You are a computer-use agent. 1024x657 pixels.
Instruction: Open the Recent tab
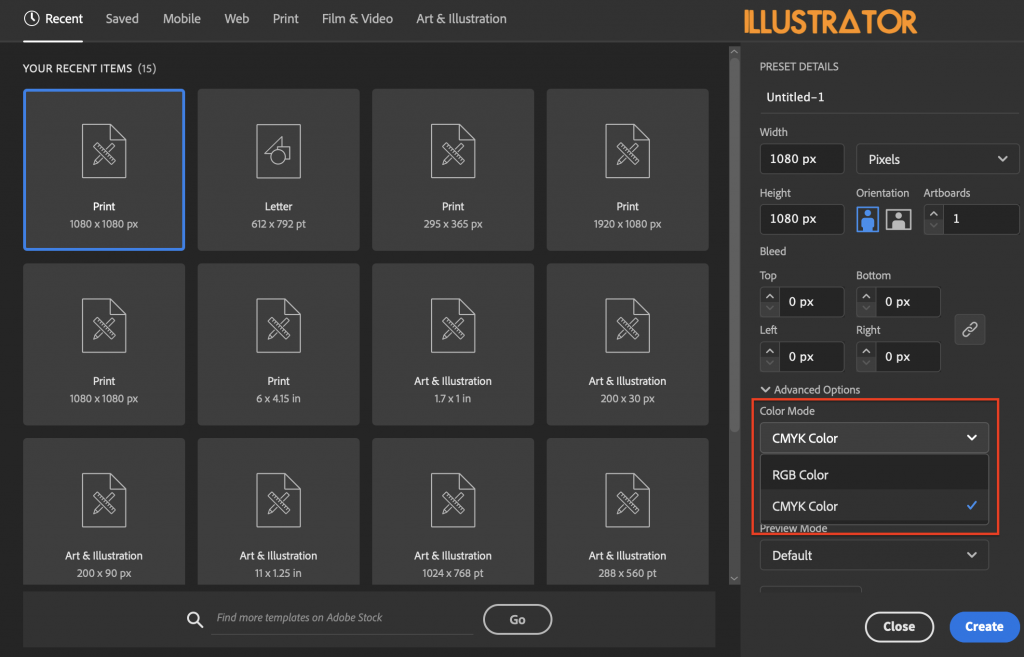pos(54,19)
